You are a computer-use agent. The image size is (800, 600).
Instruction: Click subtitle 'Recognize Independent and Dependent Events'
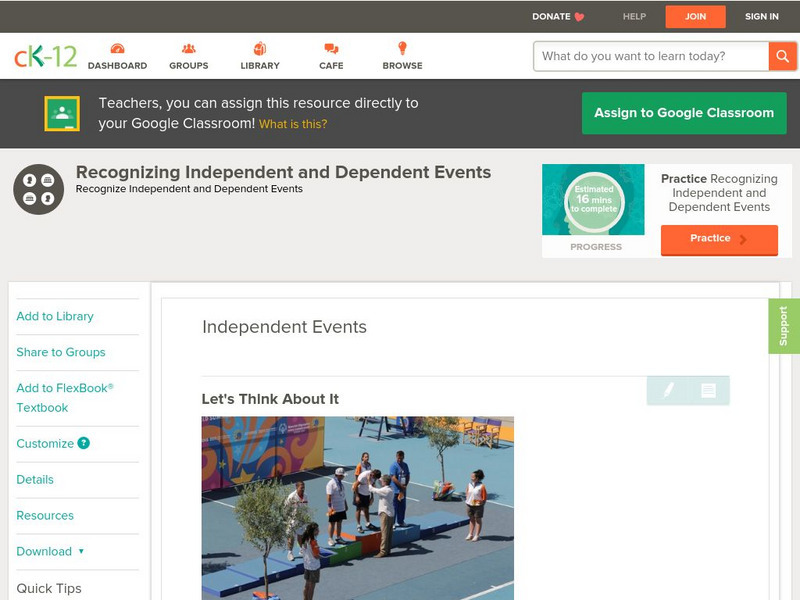click(x=189, y=189)
